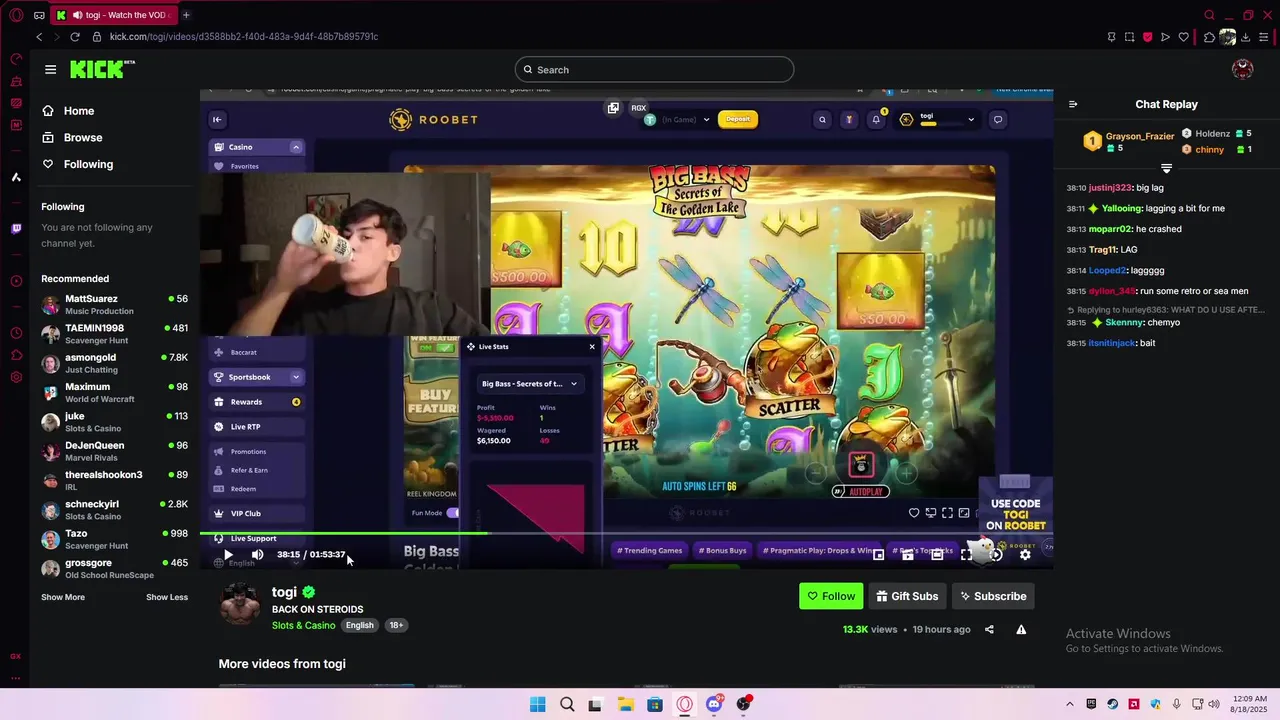Viewport: 1280px width, 720px height.
Task: Follow the togi channel
Action: click(831, 596)
